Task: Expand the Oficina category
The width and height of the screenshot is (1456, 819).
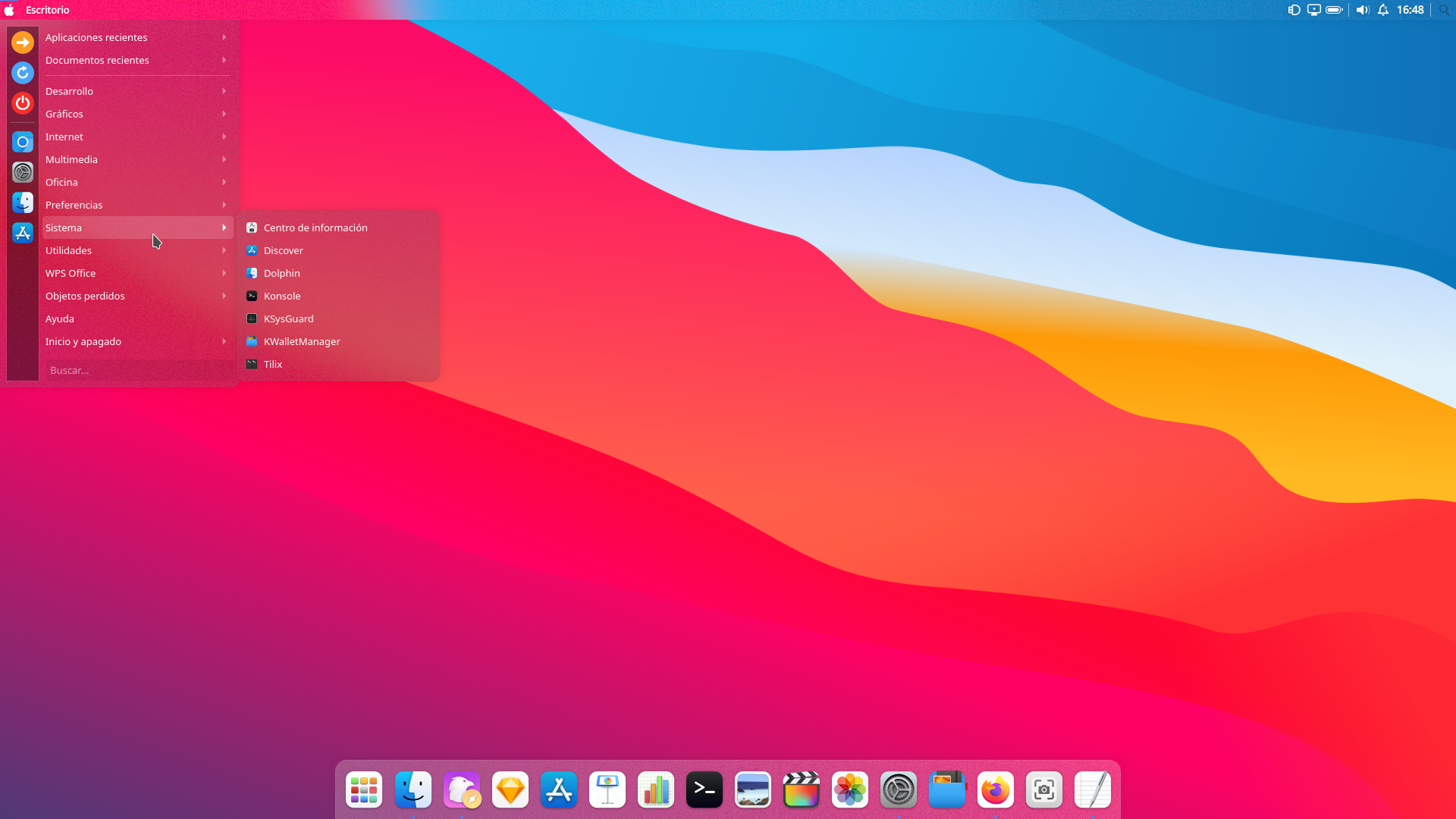Action: click(x=137, y=182)
